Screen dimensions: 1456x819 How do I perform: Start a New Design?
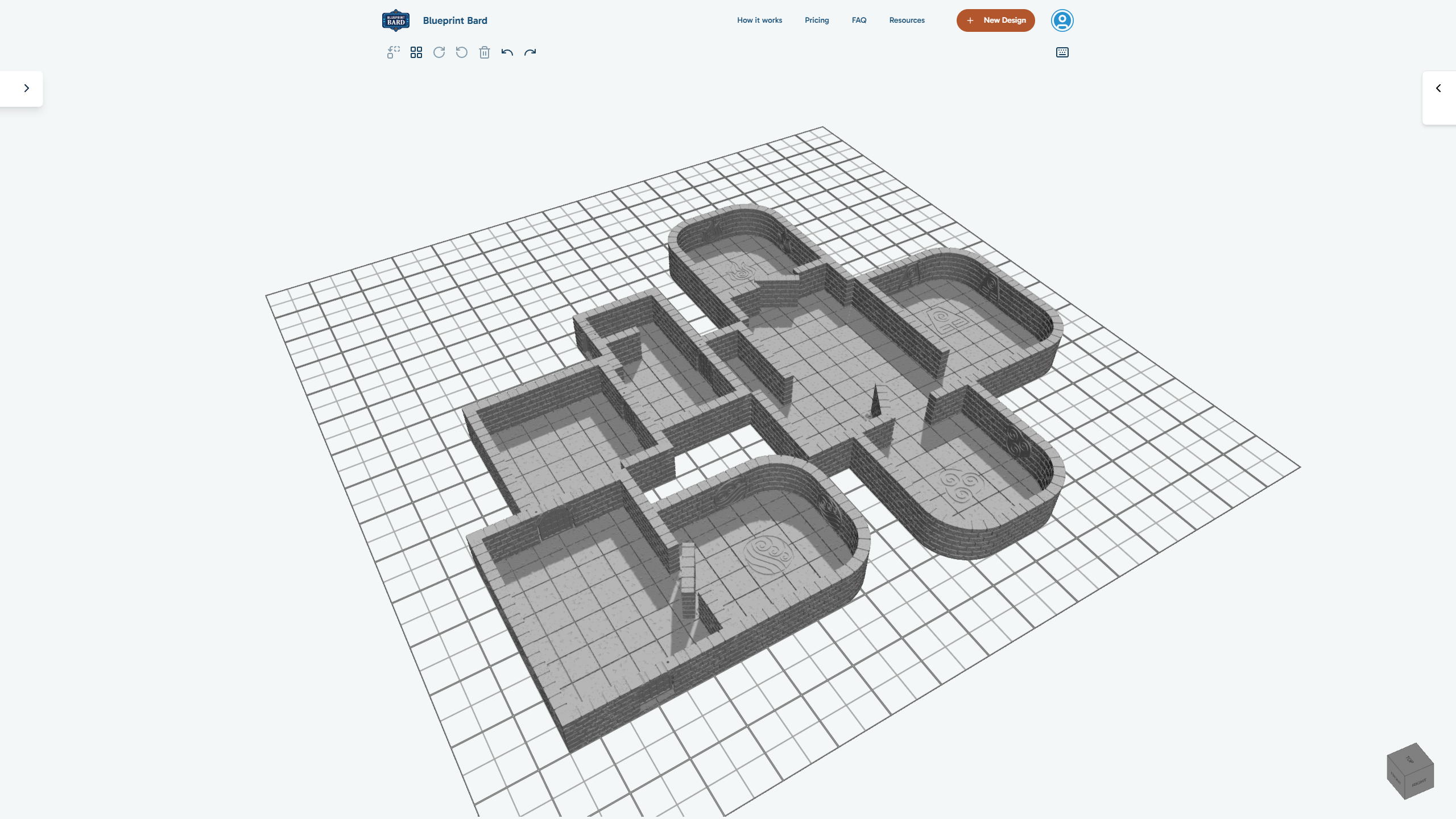(995, 20)
